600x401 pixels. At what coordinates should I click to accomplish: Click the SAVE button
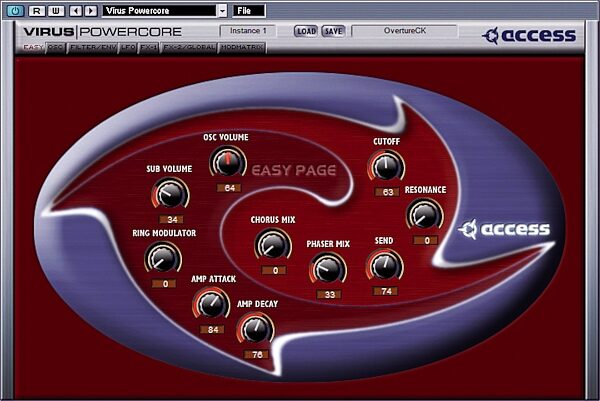pos(333,31)
